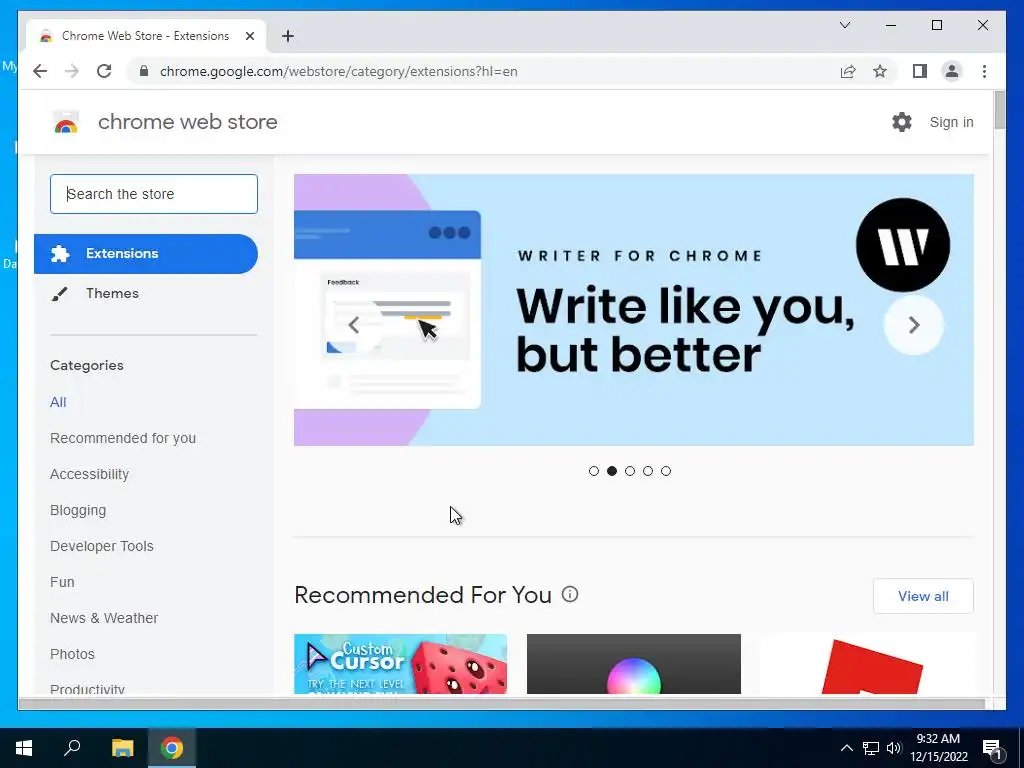This screenshot has height=768, width=1024.
Task: Choose the All category
Action: [58, 402]
